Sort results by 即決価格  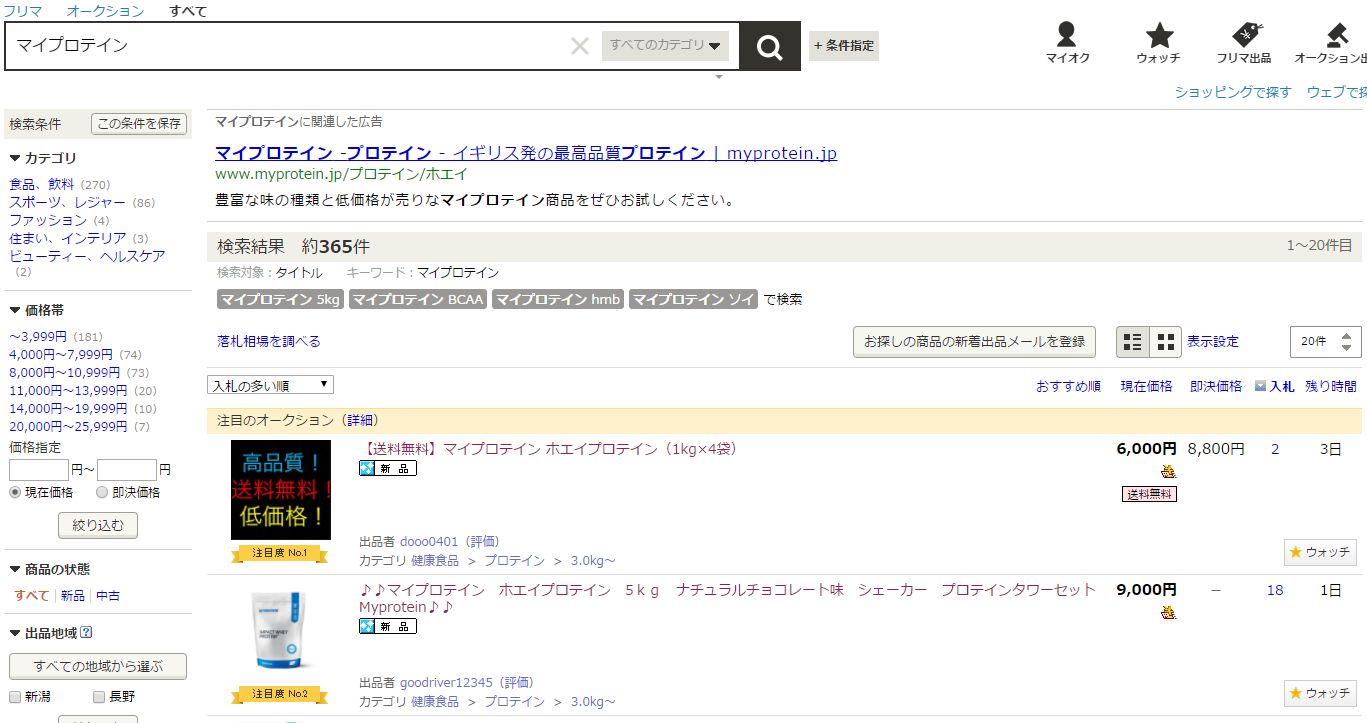pos(1216,386)
